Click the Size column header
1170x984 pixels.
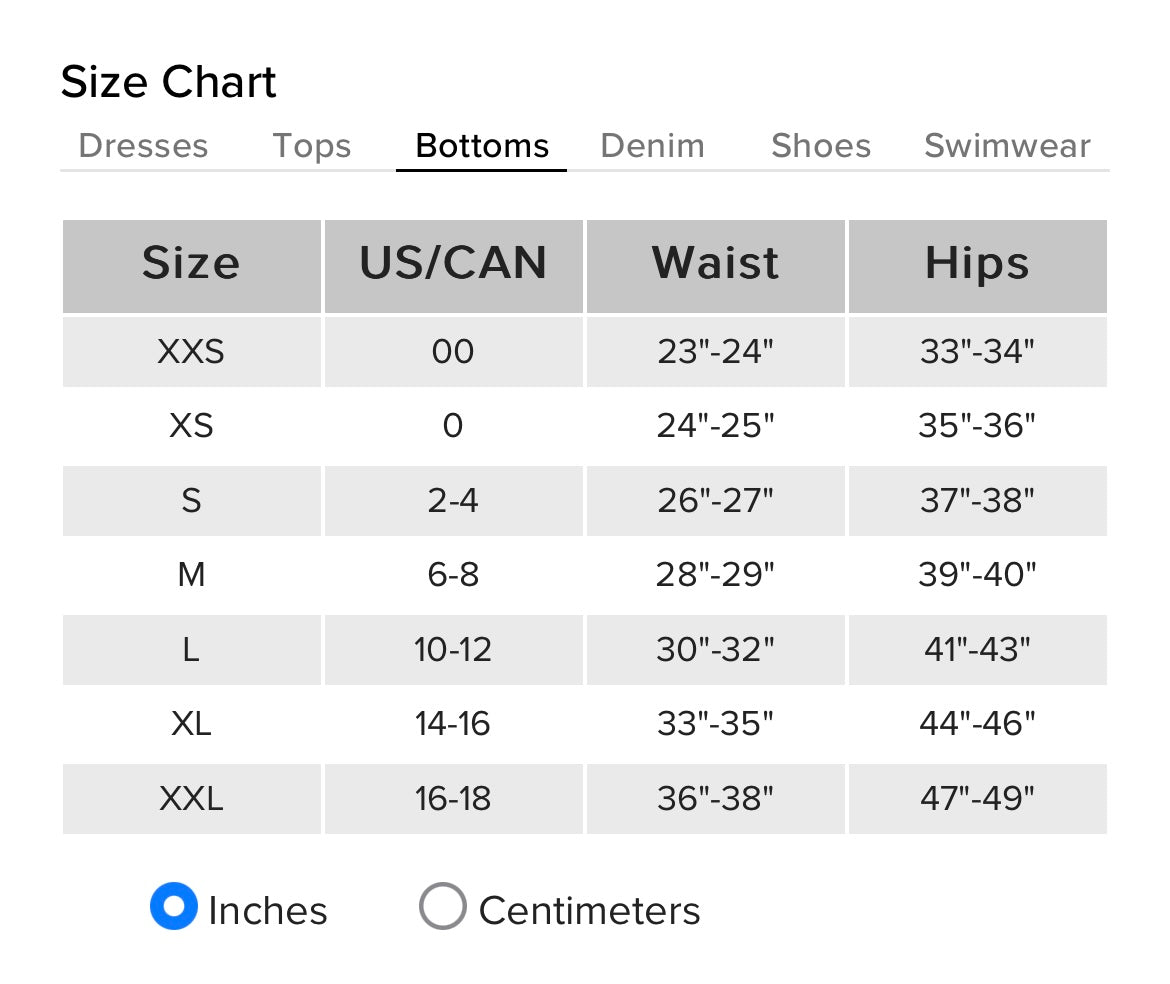(x=191, y=264)
